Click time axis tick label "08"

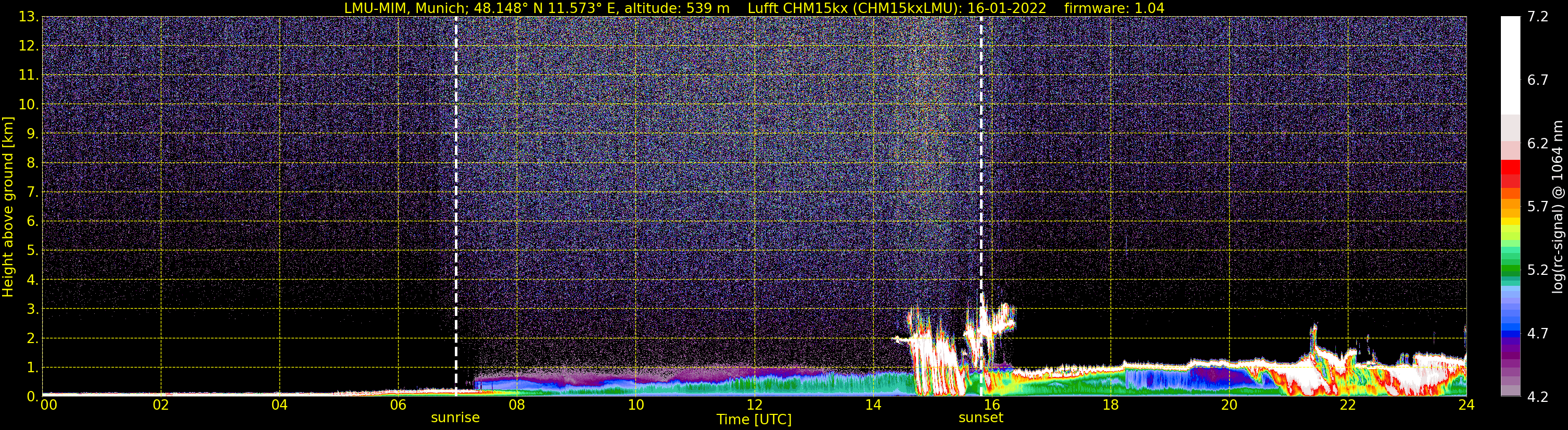(x=517, y=405)
